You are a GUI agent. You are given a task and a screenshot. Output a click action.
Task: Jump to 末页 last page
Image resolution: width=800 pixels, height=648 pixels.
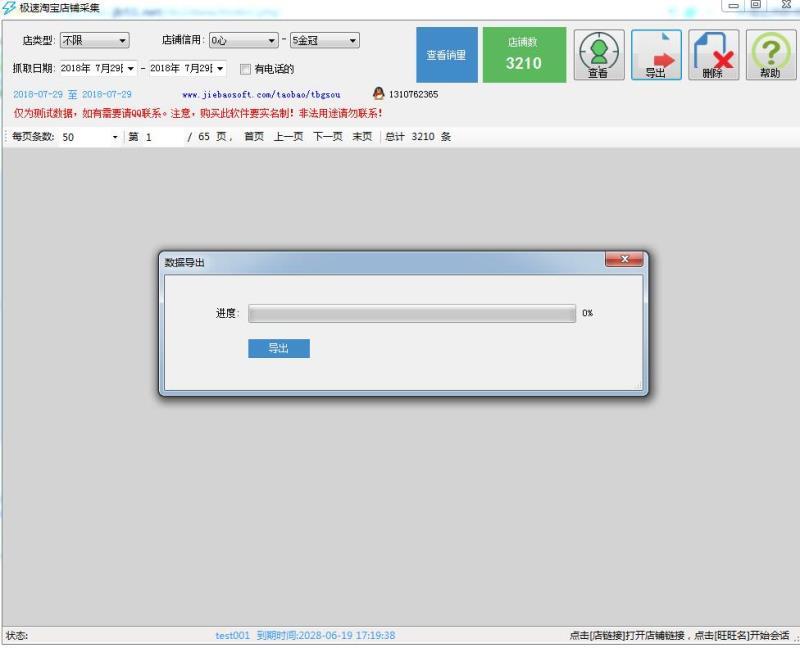[362, 137]
